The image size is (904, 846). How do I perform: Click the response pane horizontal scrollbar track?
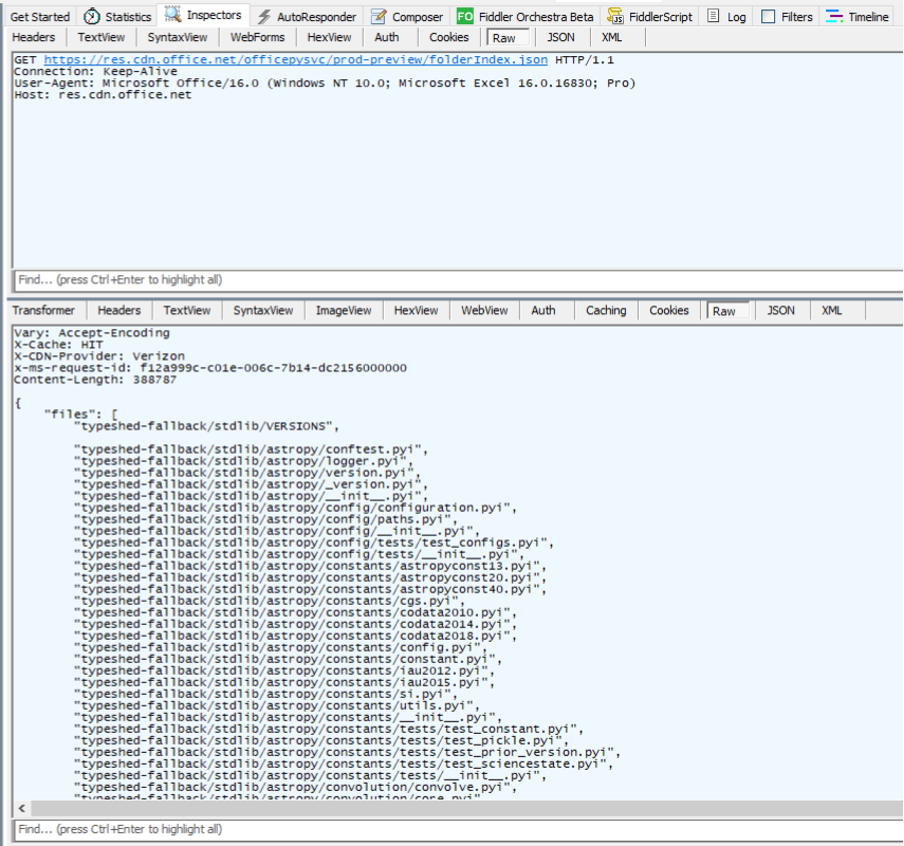pos(467,808)
